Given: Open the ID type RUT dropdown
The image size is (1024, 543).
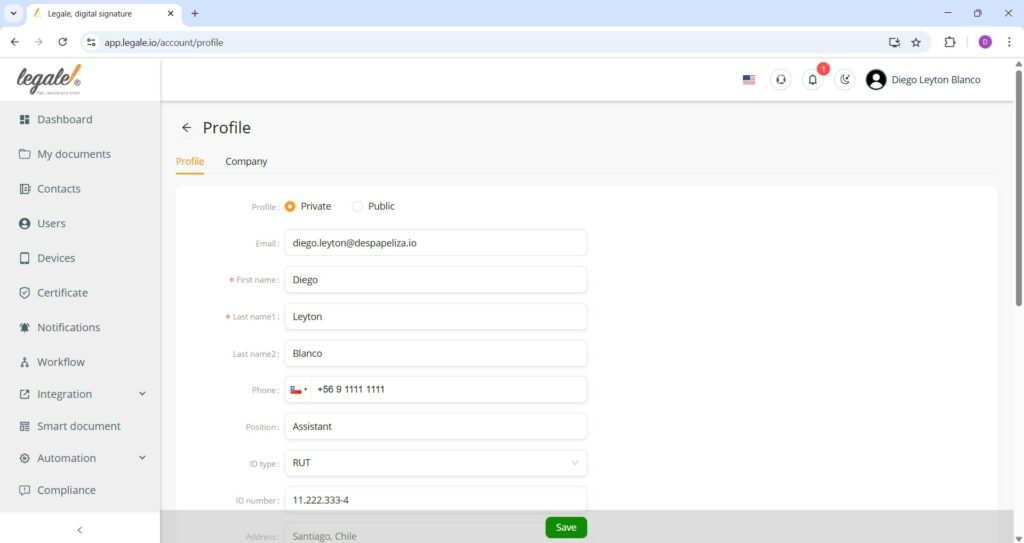Looking at the screenshot, I should pyautogui.click(x=436, y=463).
